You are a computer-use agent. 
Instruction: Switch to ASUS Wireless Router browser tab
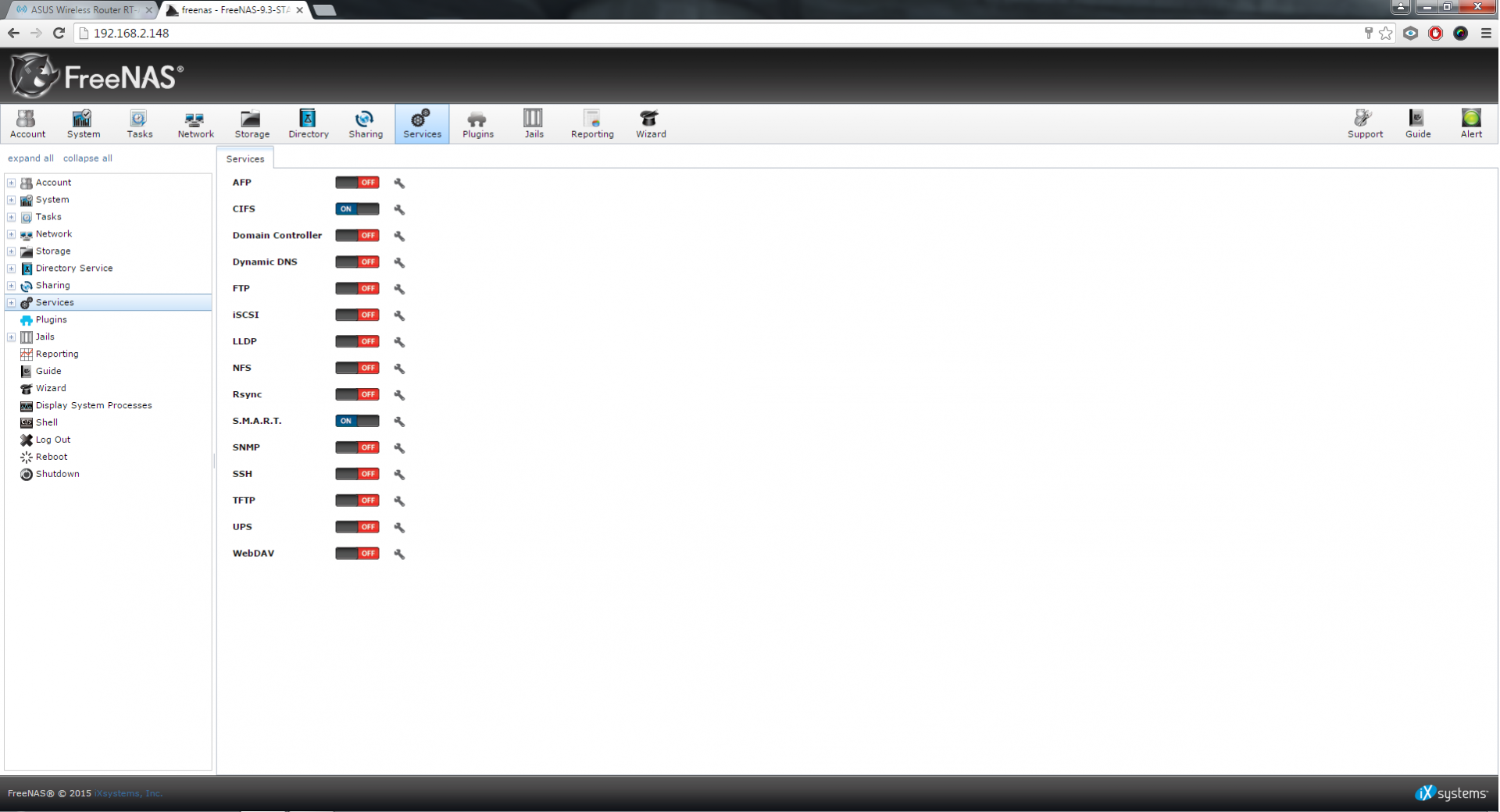[x=82, y=10]
